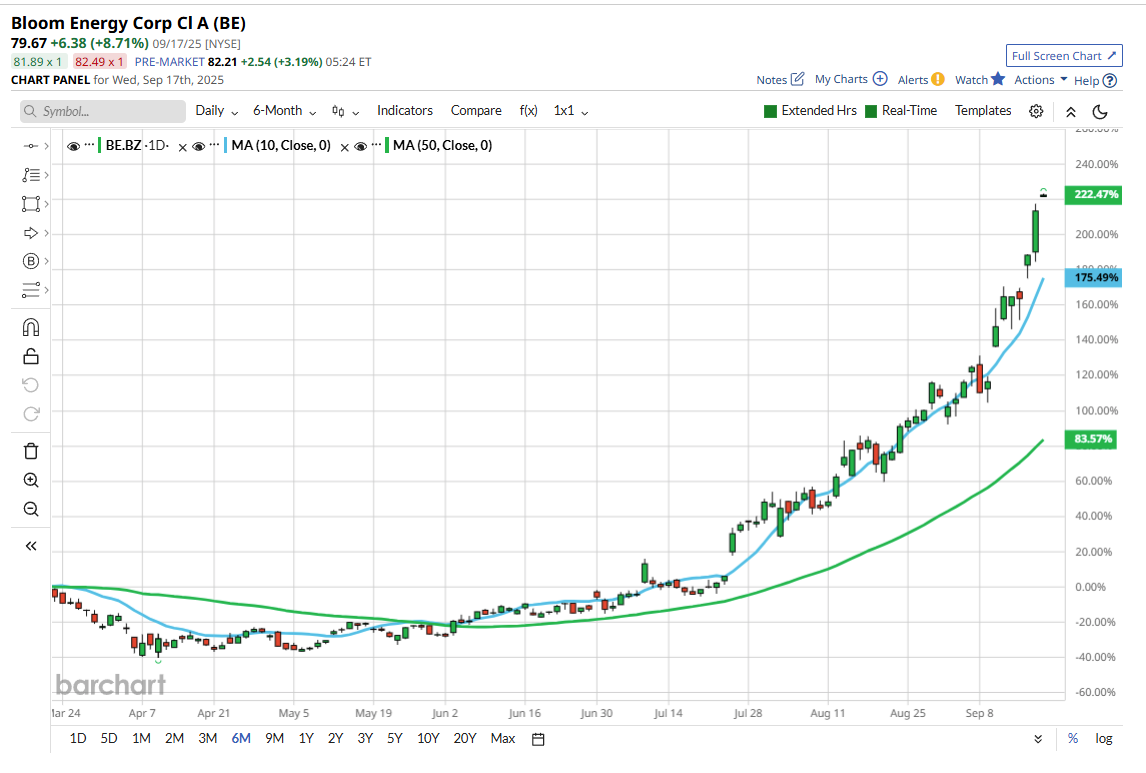Click the lock drawings icon
This screenshot has width=1146, height=773.
click(x=30, y=356)
